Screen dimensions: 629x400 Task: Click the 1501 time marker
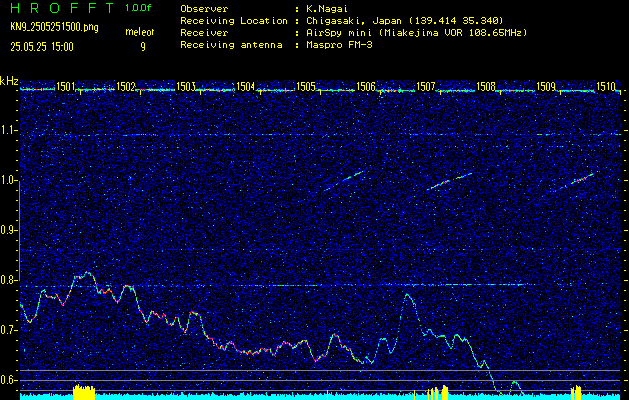66,86
